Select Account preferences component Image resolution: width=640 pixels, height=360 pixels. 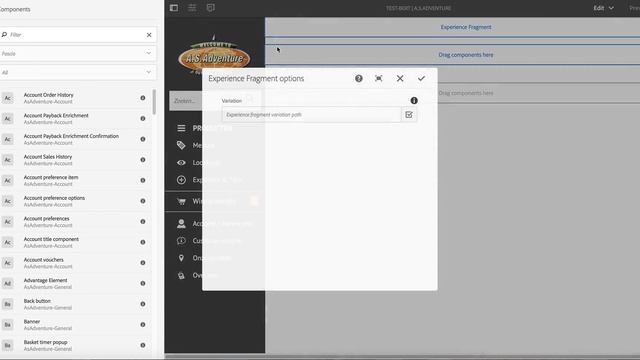click(x=76, y=222)
